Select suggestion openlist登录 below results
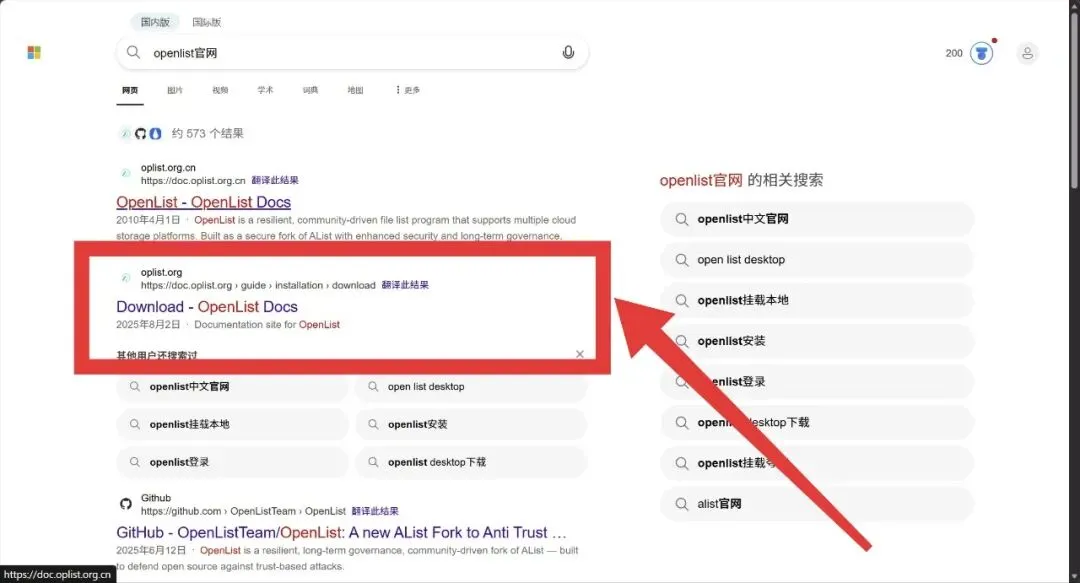Image resolution: width=1080 pixels, height=583 pixels. (x=232, y=462)
